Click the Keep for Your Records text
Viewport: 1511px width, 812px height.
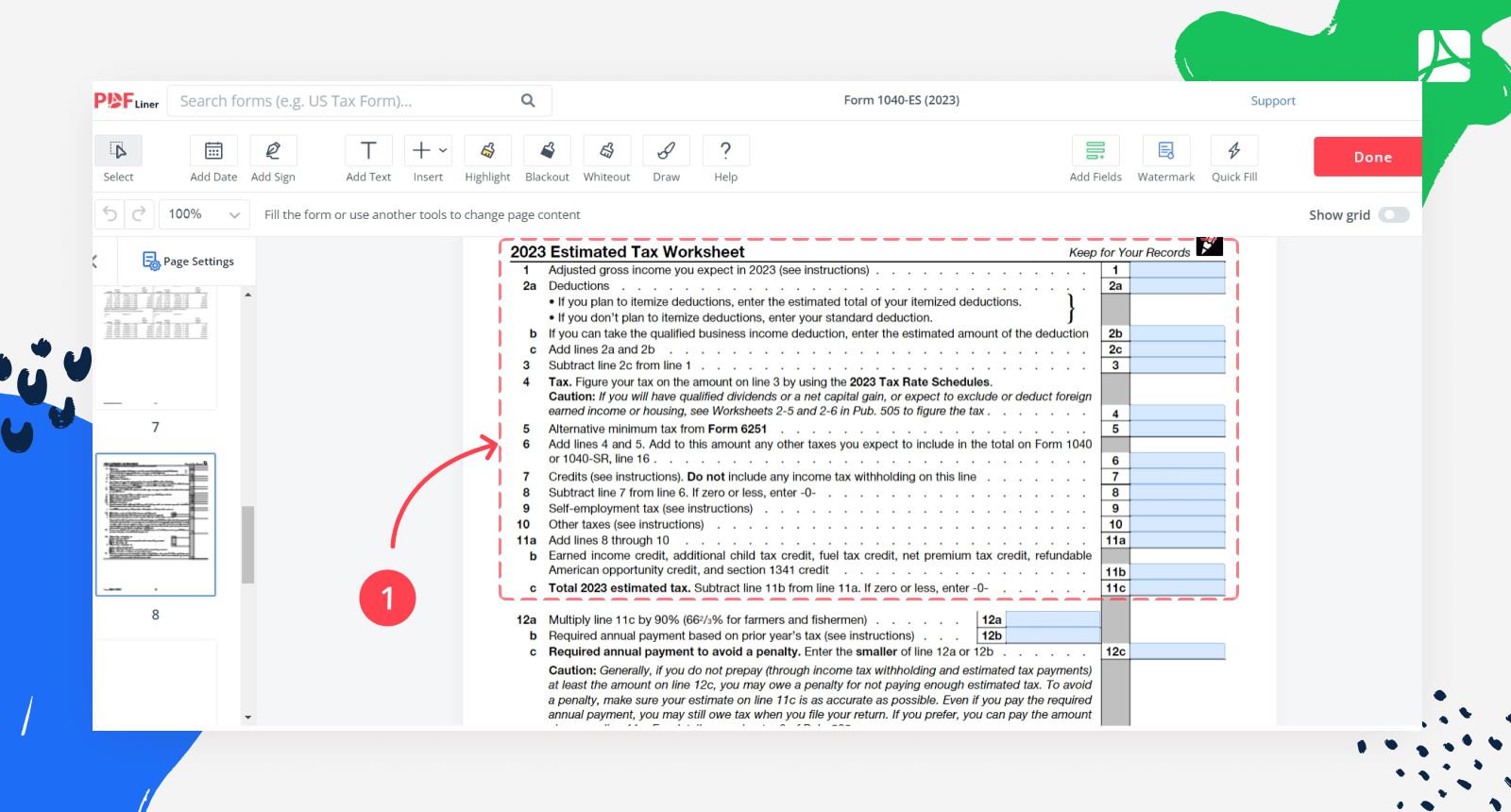[1129, 252]
